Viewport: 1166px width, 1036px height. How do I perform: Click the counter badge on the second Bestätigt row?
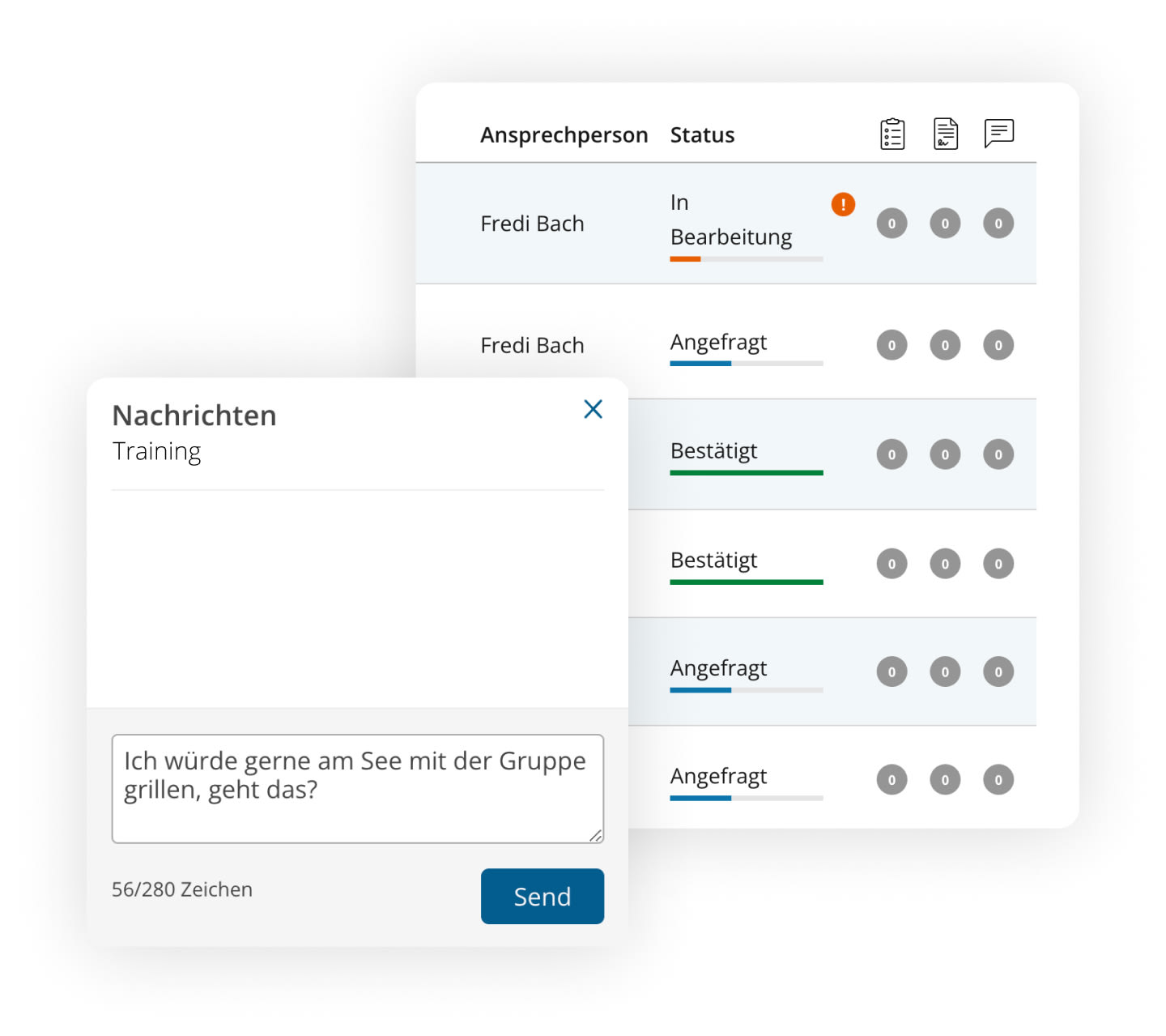pos(892,564)
